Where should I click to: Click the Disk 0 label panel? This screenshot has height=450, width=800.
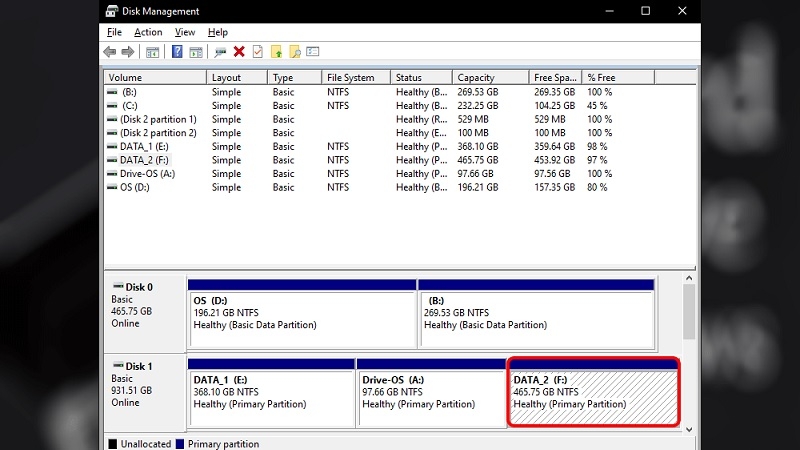click(x=145, y=313)
